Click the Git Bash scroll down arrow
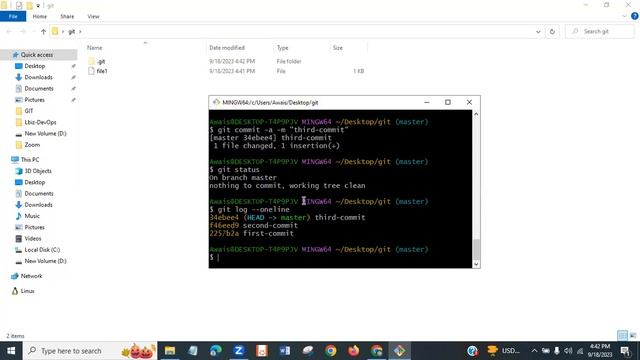This screenshot has width=640, height=360. coord(476,264)
